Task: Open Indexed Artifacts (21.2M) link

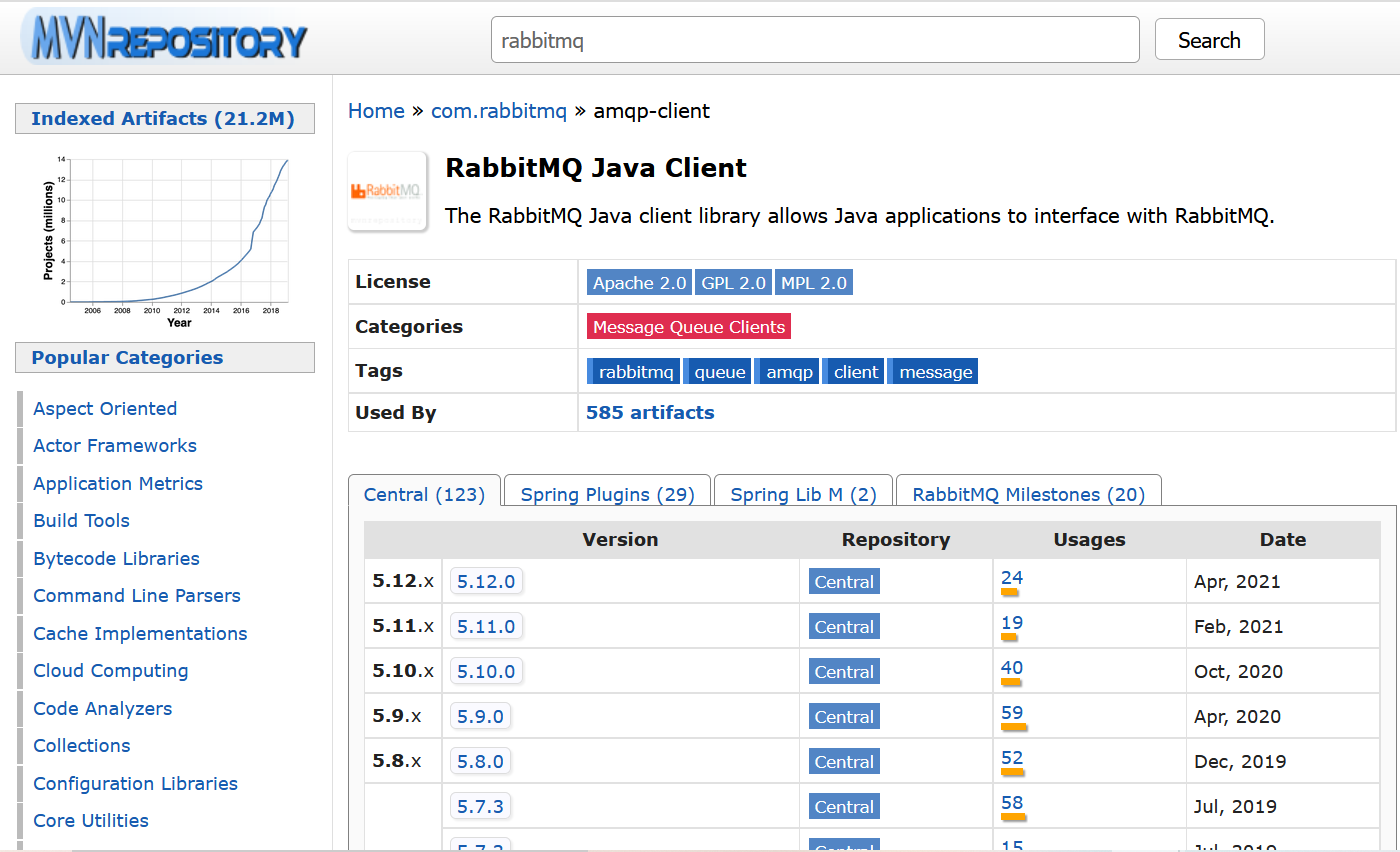Action: 163,119
